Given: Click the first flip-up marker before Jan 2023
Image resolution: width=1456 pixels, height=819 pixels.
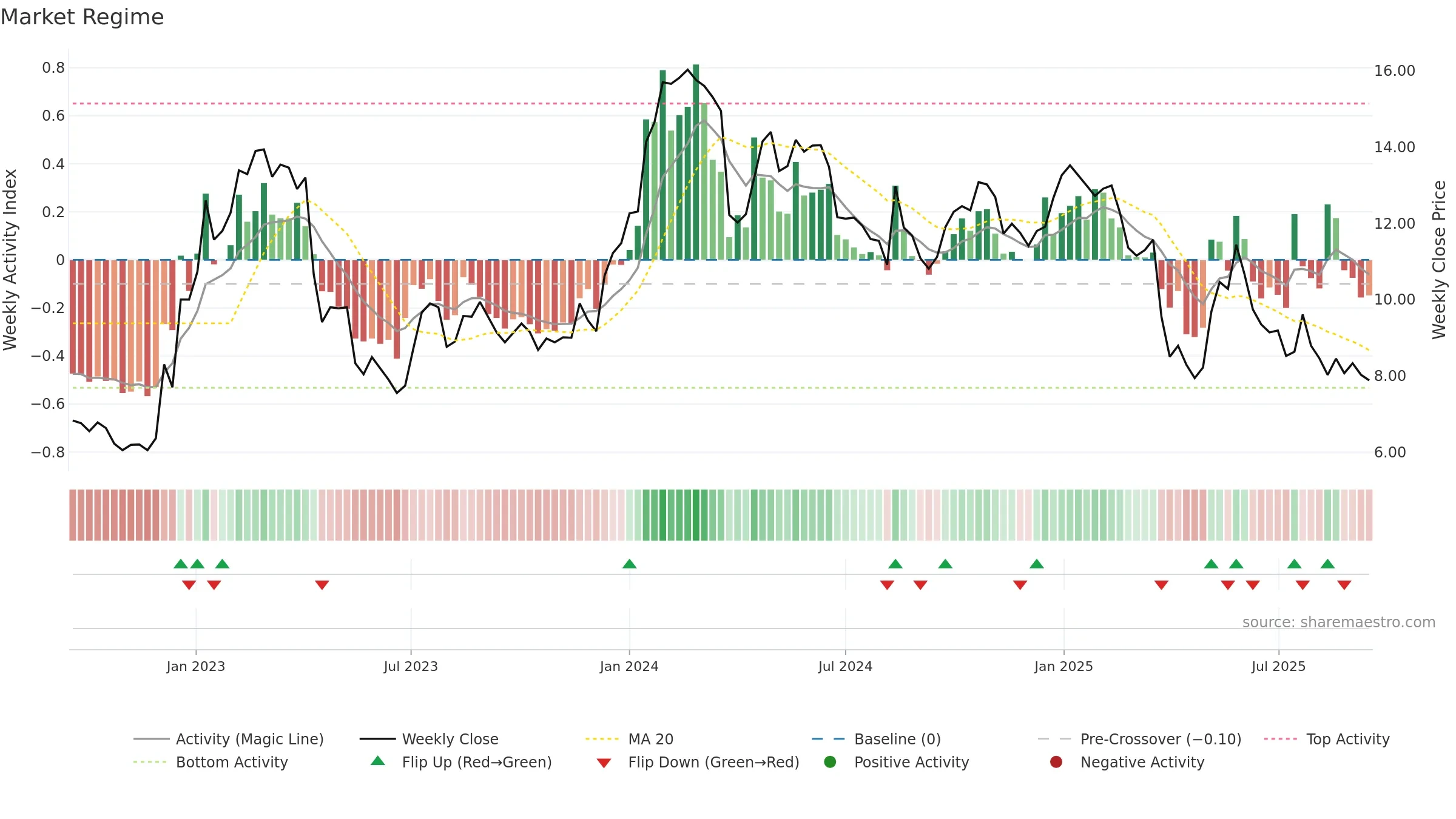Looking at the screenshot, I should click(x=181, y=564).
